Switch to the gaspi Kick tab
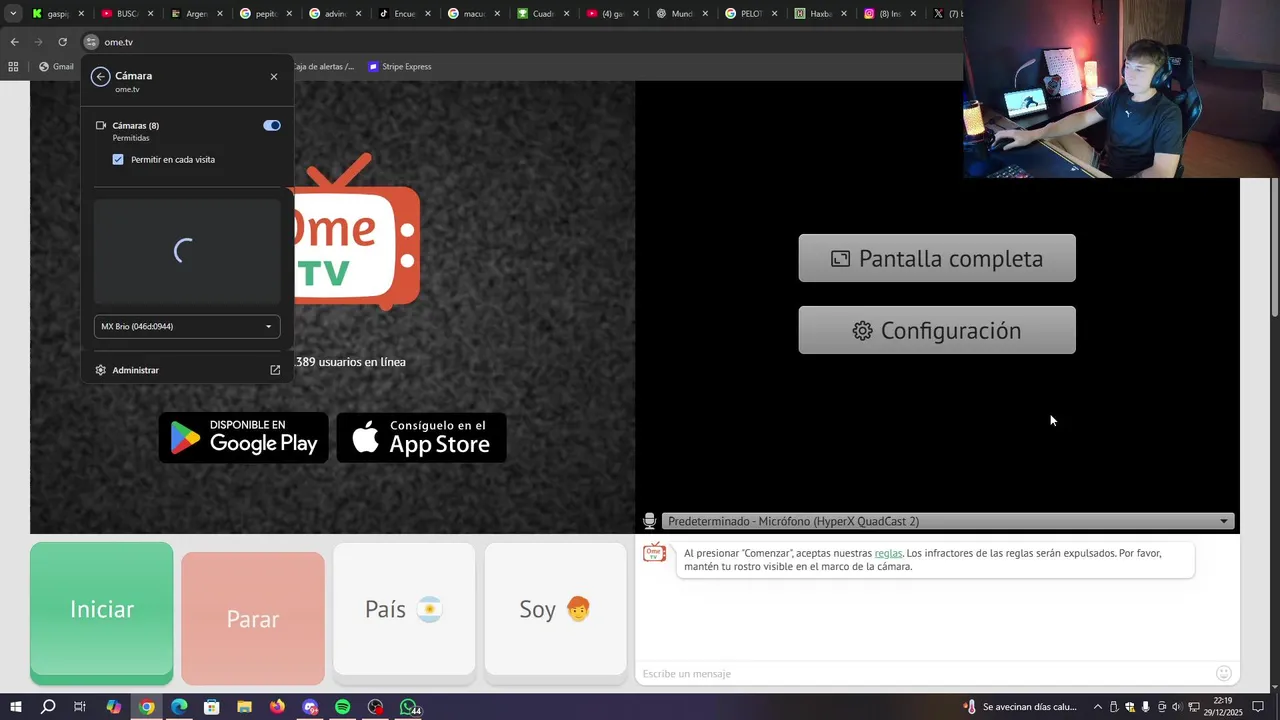 58,14
